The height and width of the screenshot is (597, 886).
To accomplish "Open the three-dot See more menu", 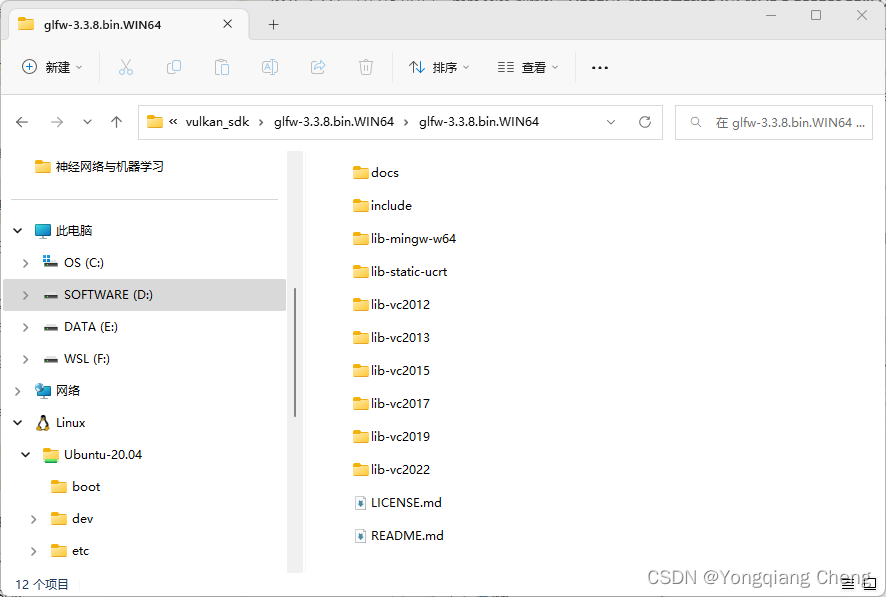I will coord(600,68).
